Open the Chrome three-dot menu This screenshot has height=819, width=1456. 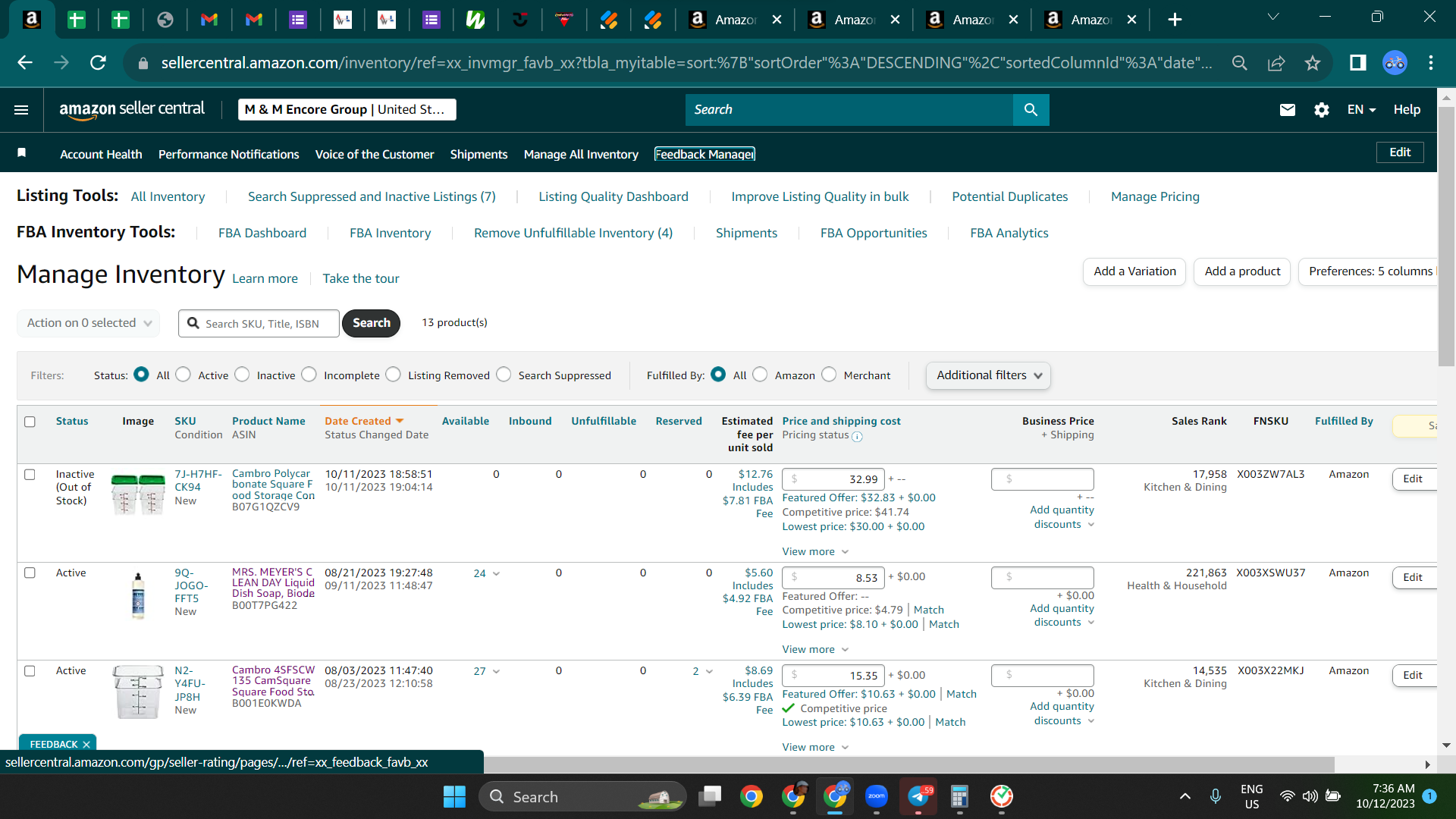(x=1431, y=63)
